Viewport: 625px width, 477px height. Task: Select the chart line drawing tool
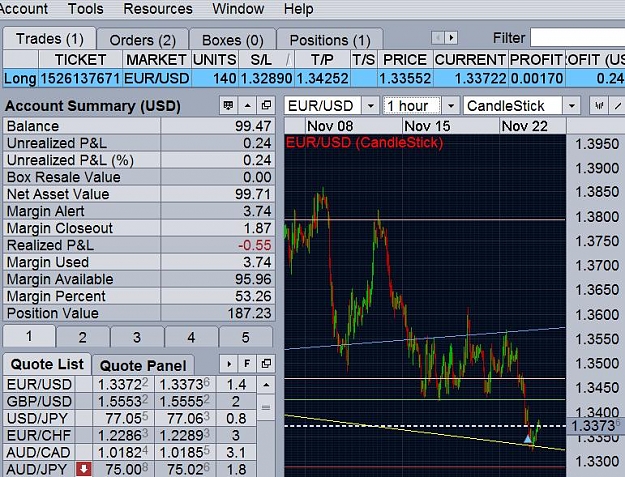tap(617, 106)
